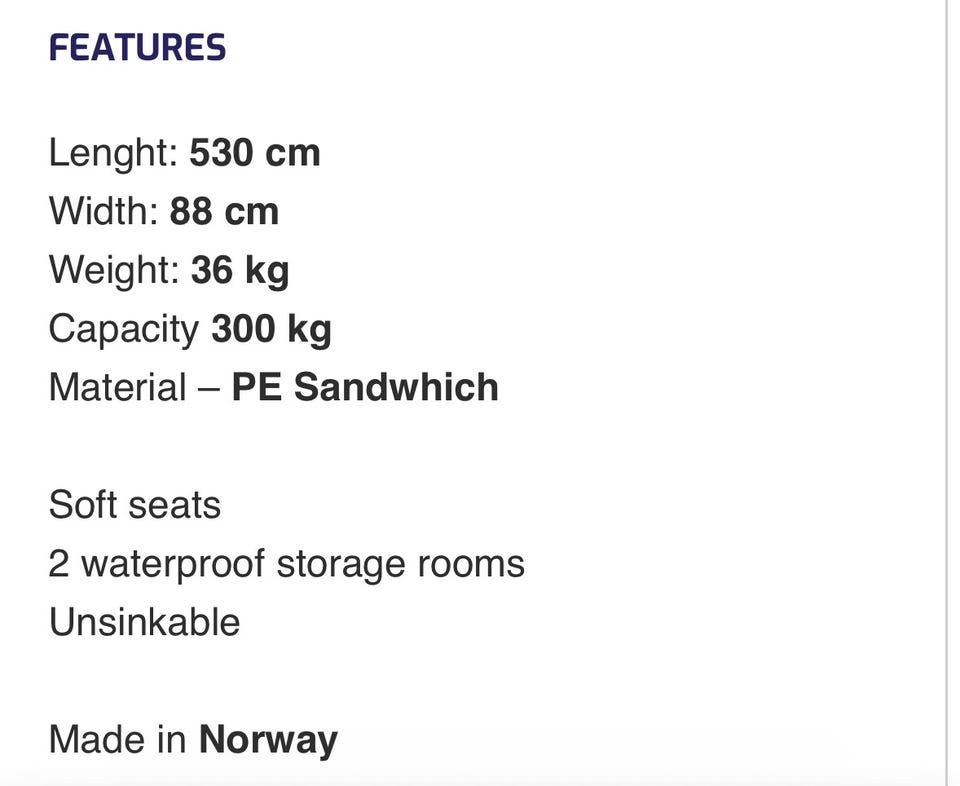
Task: Click the 'Weight:' label text
Action: click(113, 270)
